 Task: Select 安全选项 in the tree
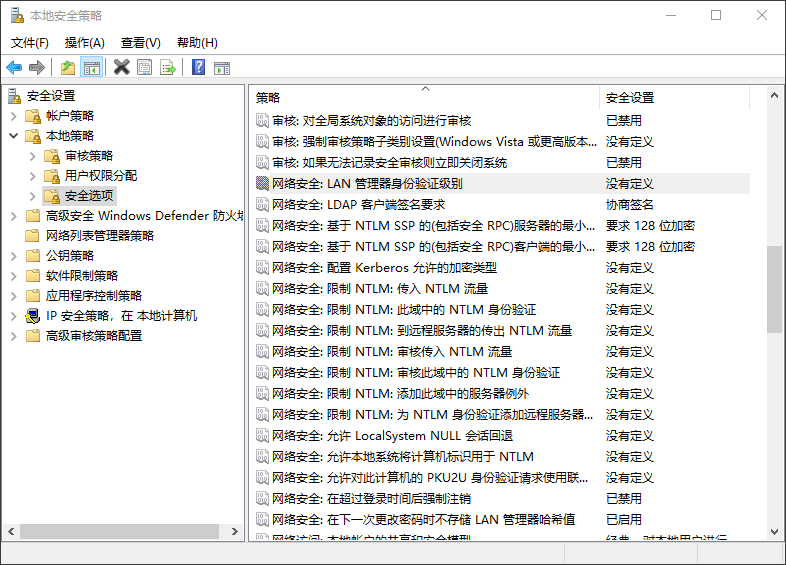point(89,196)
